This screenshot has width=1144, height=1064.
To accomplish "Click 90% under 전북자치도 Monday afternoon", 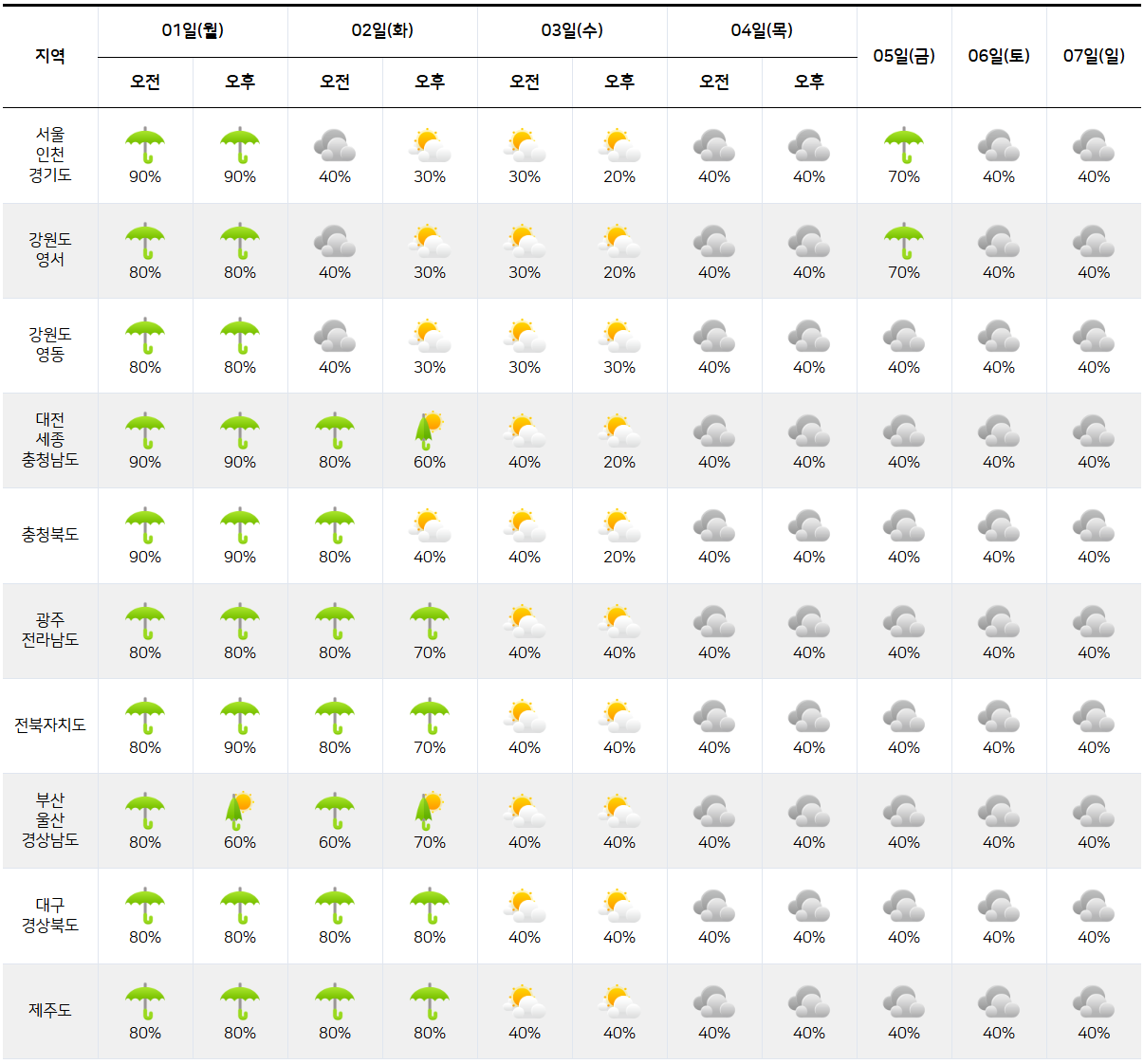I will [x=240, y=747].
